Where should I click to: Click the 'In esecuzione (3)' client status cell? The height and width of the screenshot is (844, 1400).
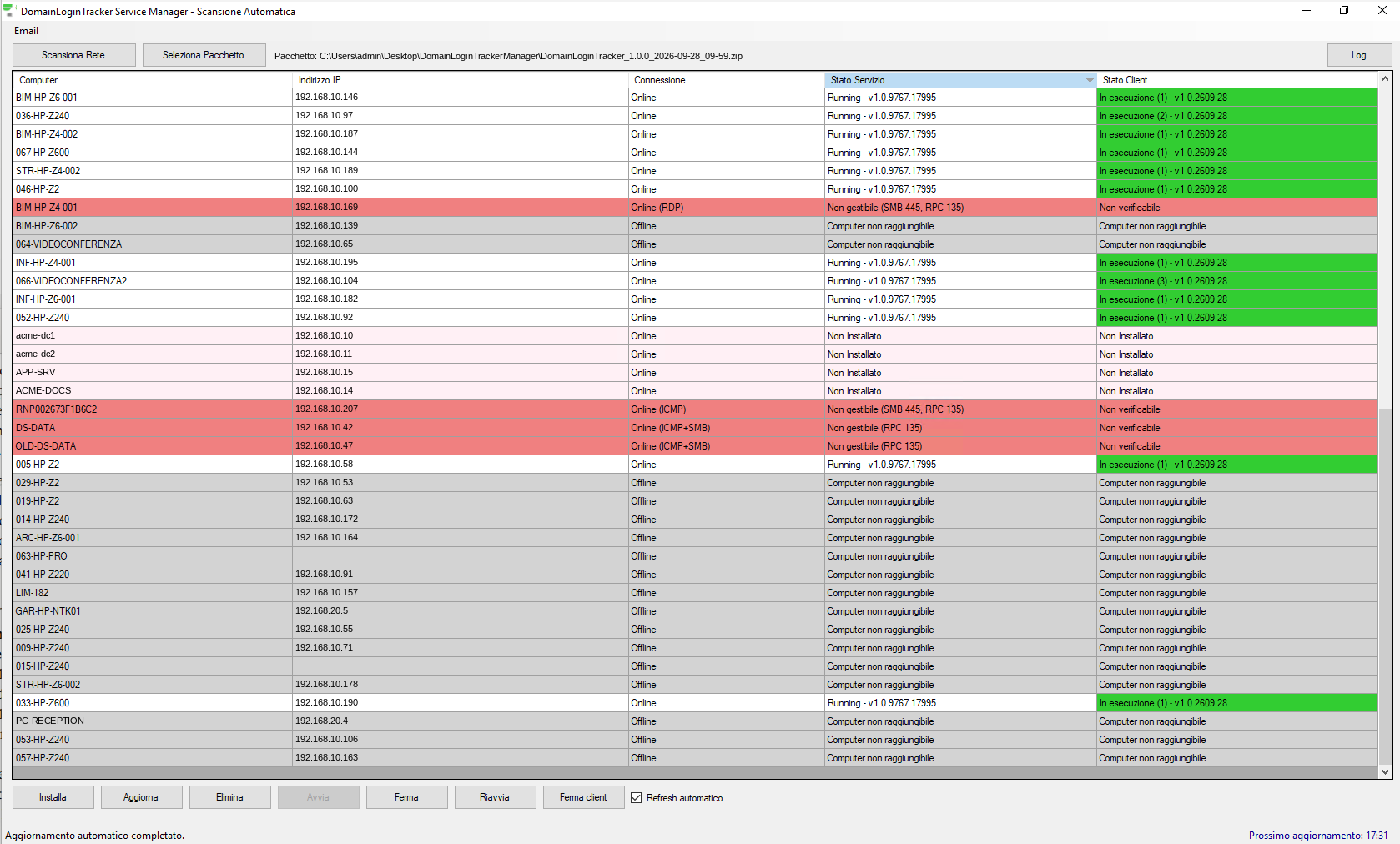1237,281
